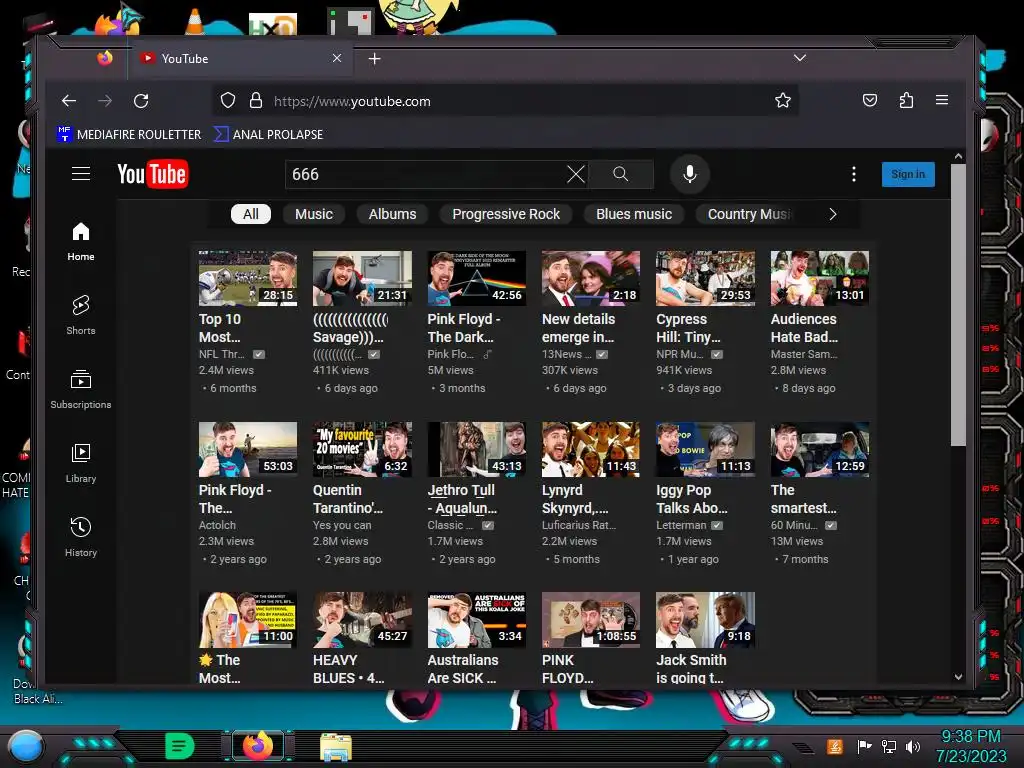Open YouTube settings three-dot menu
The width and height of the screenshot is (1024, 768).
854,174
